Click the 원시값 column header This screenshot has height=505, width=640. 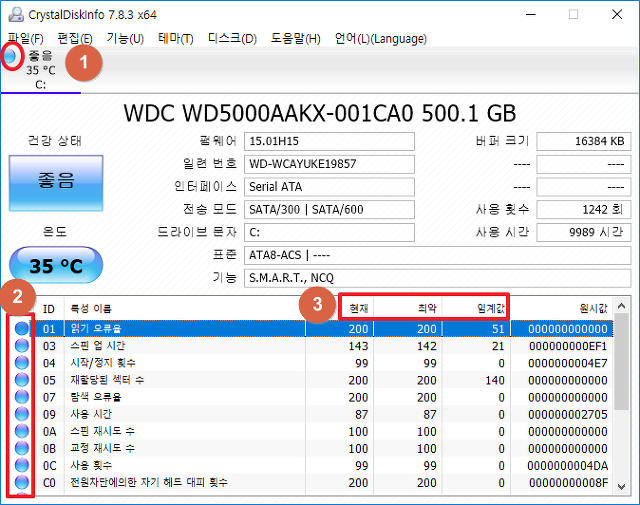(x=562, y=309)
